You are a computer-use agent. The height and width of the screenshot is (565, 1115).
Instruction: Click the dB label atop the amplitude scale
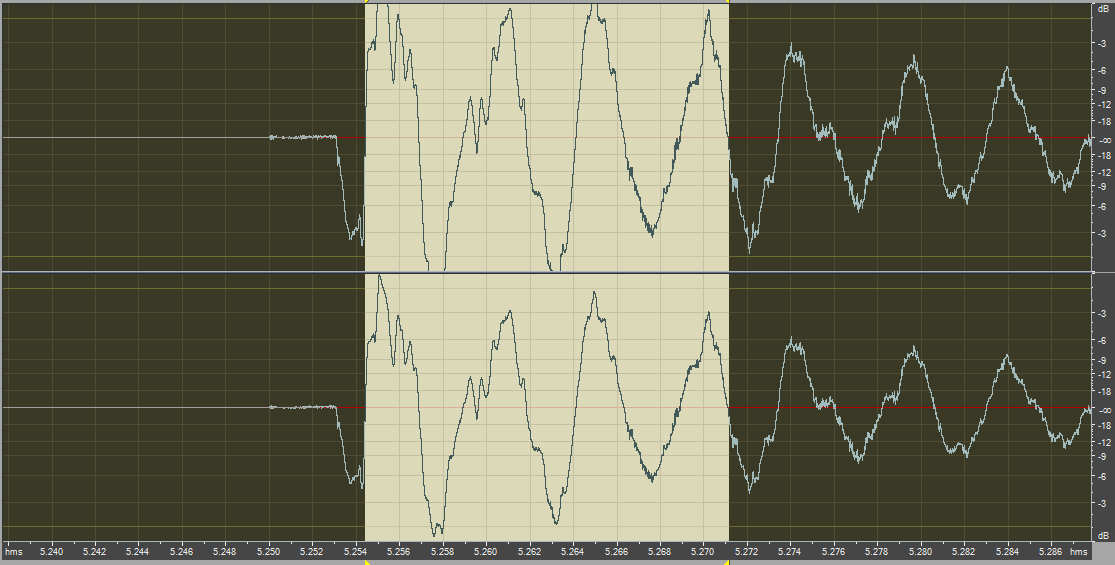click(x=1103, y=8)
